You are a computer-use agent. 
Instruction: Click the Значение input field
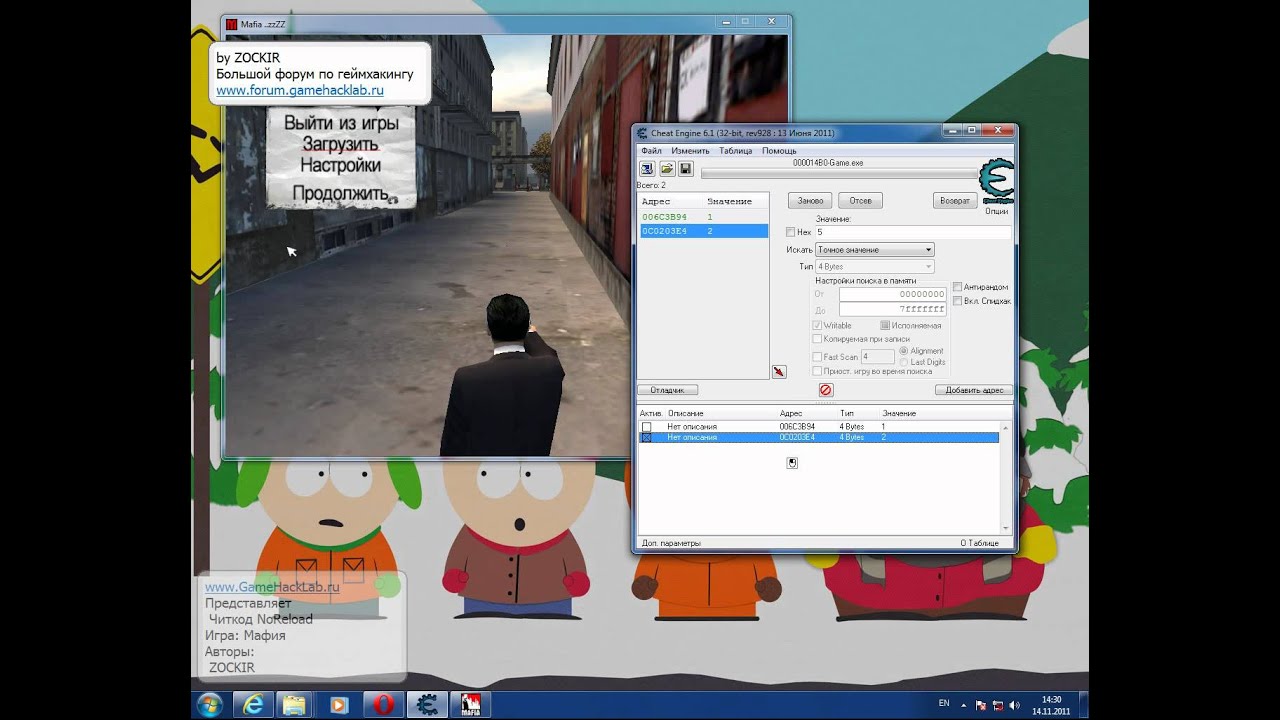(x=914, y=232)
